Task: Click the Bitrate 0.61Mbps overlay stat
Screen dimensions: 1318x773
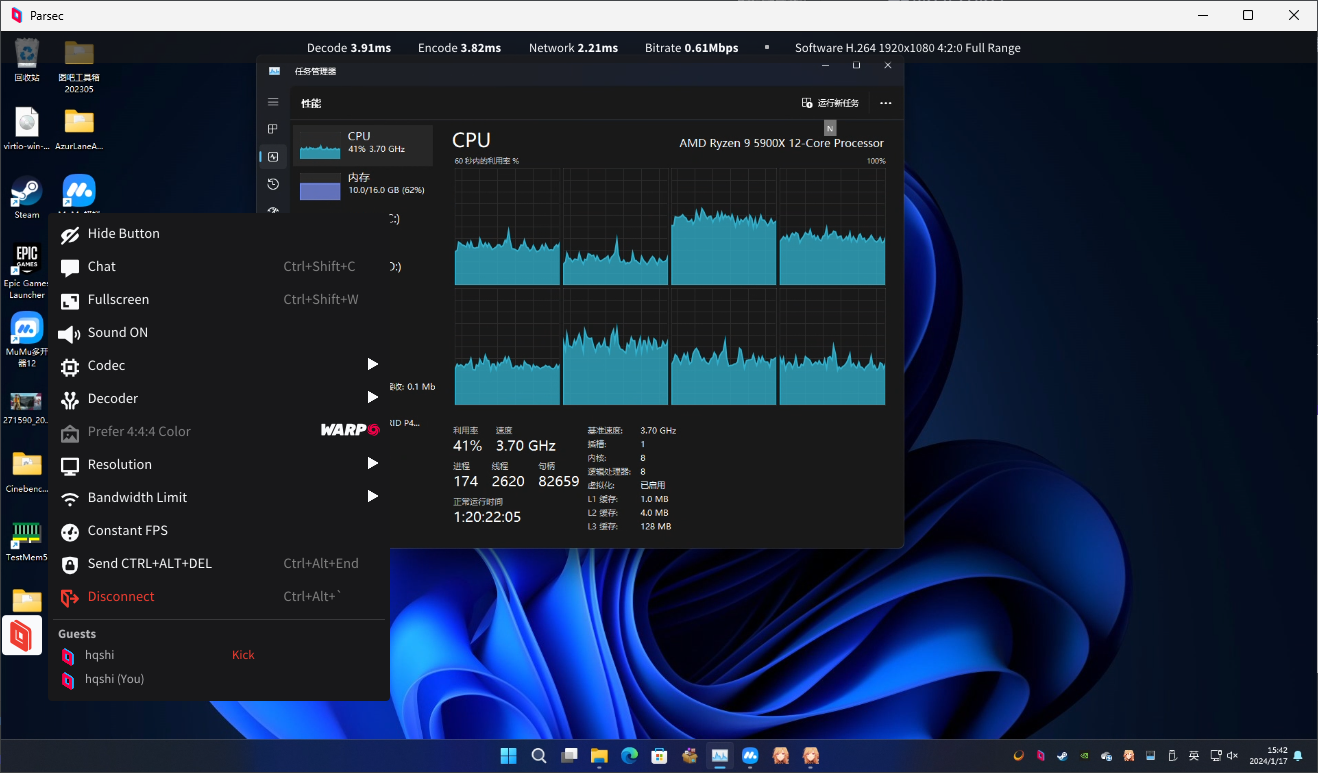Action: (x=691, y=48)
